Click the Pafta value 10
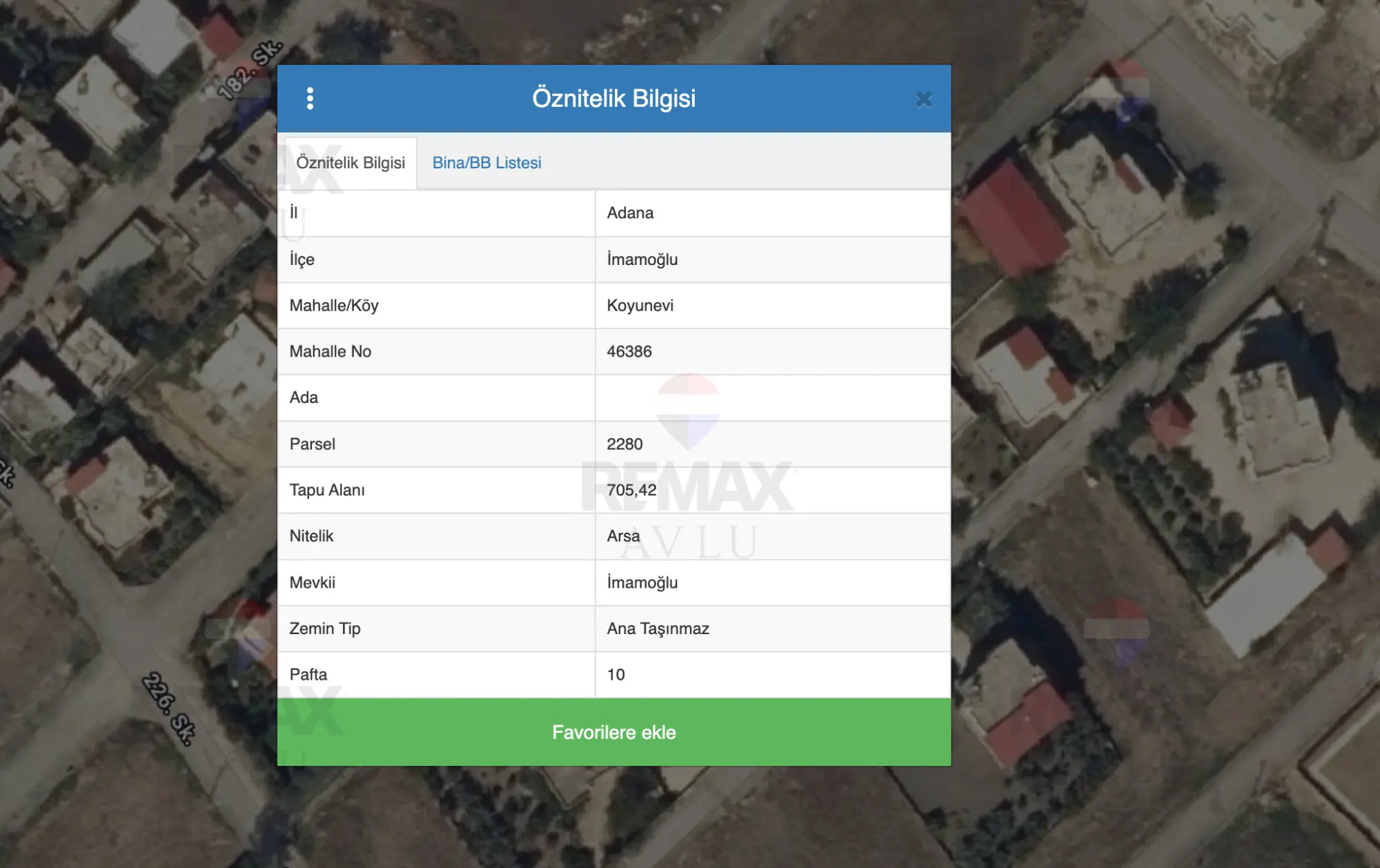Image resolution: width=1380 pixels, height=868 pixels. click(x=615, y=675)
